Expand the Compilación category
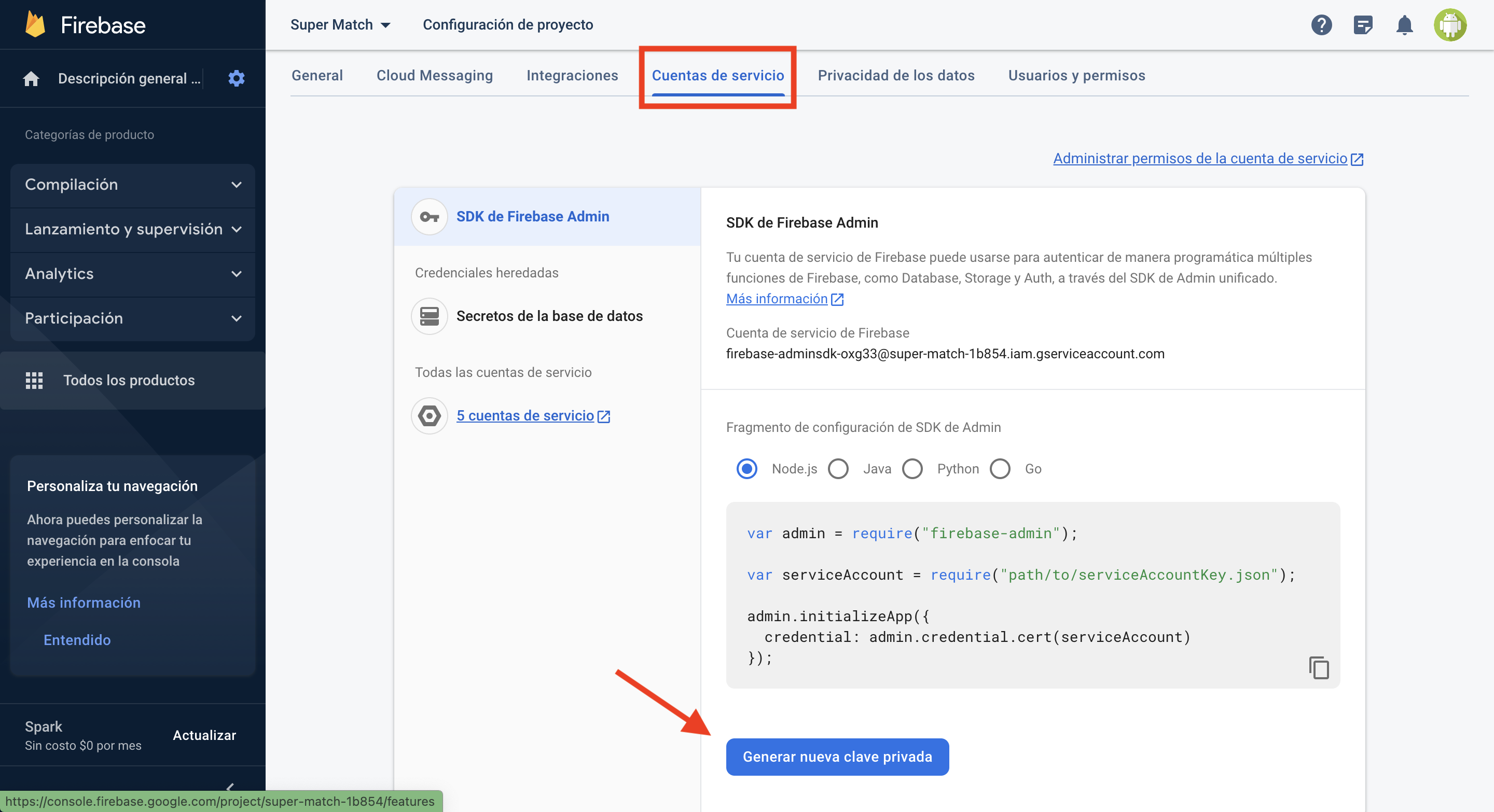The width and height of the screenshot is (1494, 812). pos(133,185)
